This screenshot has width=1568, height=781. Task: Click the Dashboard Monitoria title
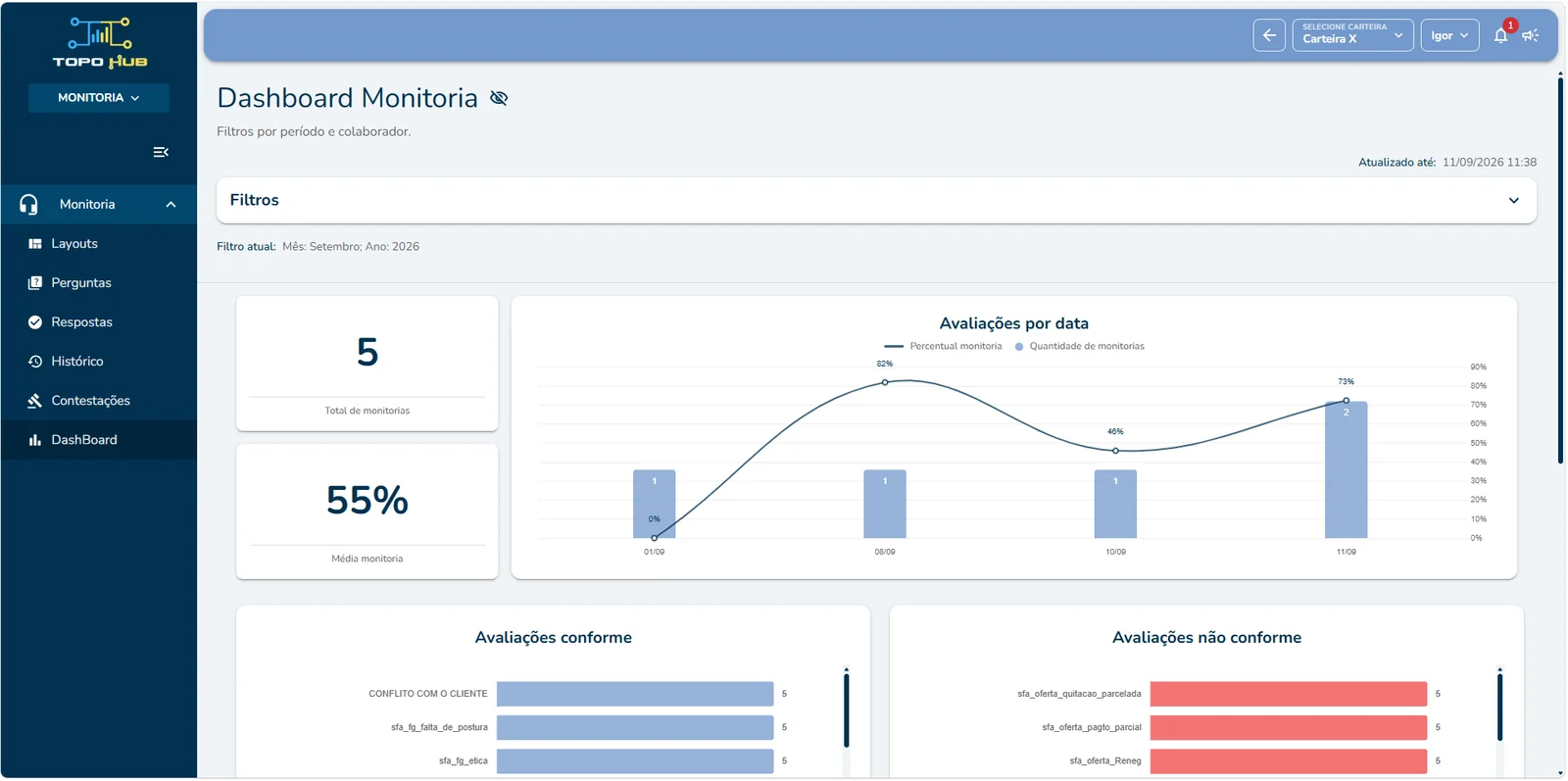348,98
